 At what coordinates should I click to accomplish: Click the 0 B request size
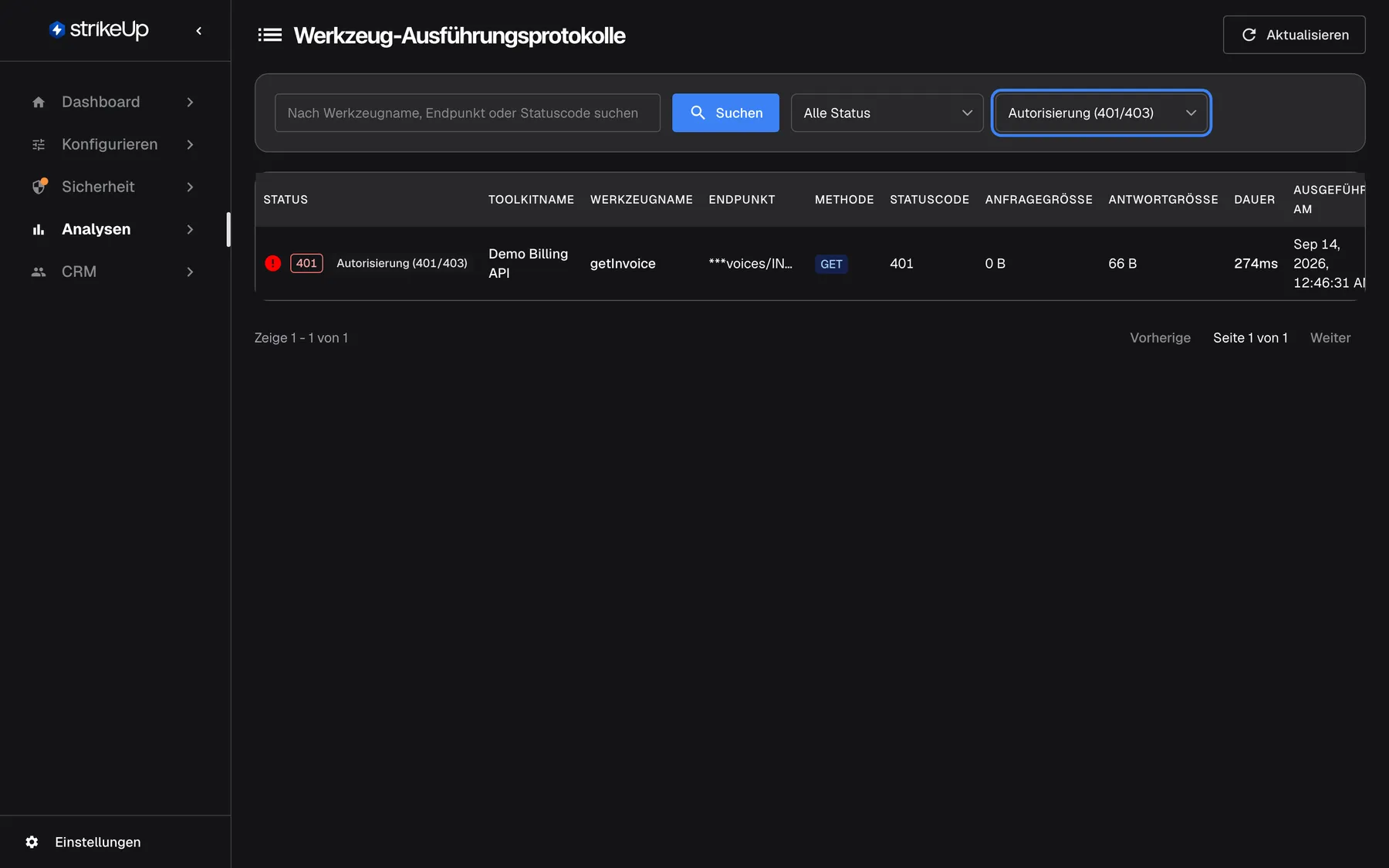tap(995, 263)
